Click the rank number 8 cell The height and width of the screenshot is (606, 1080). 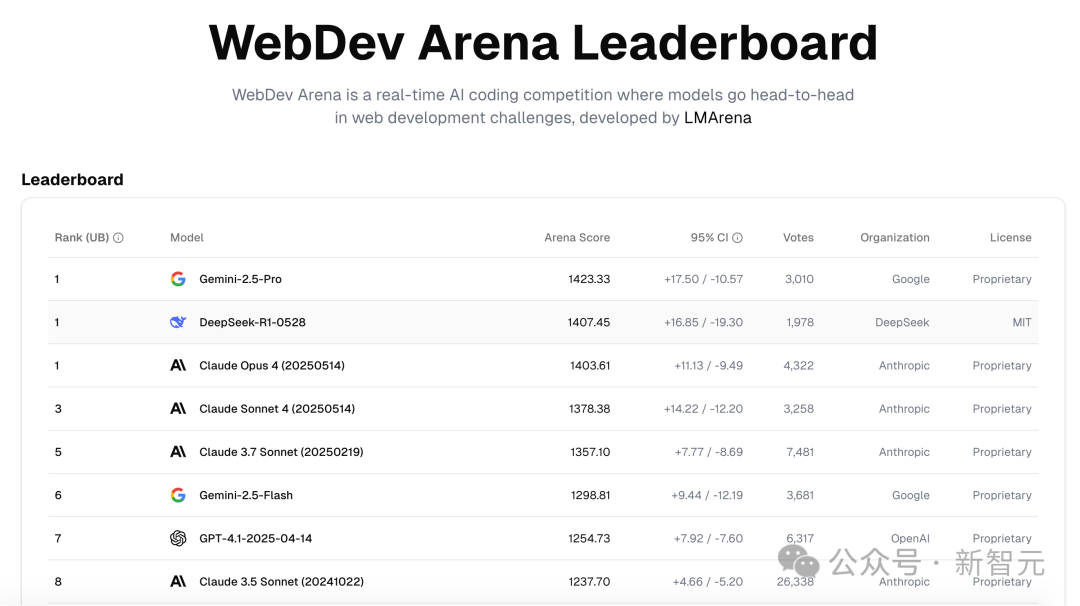pos(59,582)
